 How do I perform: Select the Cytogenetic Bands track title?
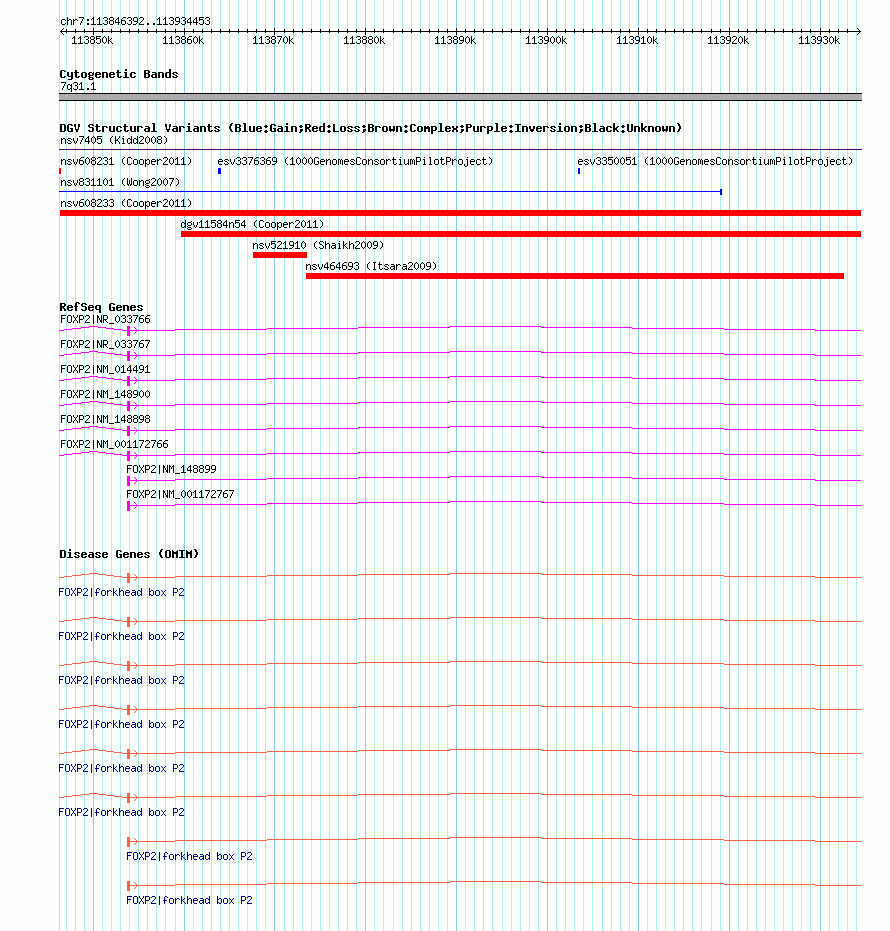coord(119,74)
